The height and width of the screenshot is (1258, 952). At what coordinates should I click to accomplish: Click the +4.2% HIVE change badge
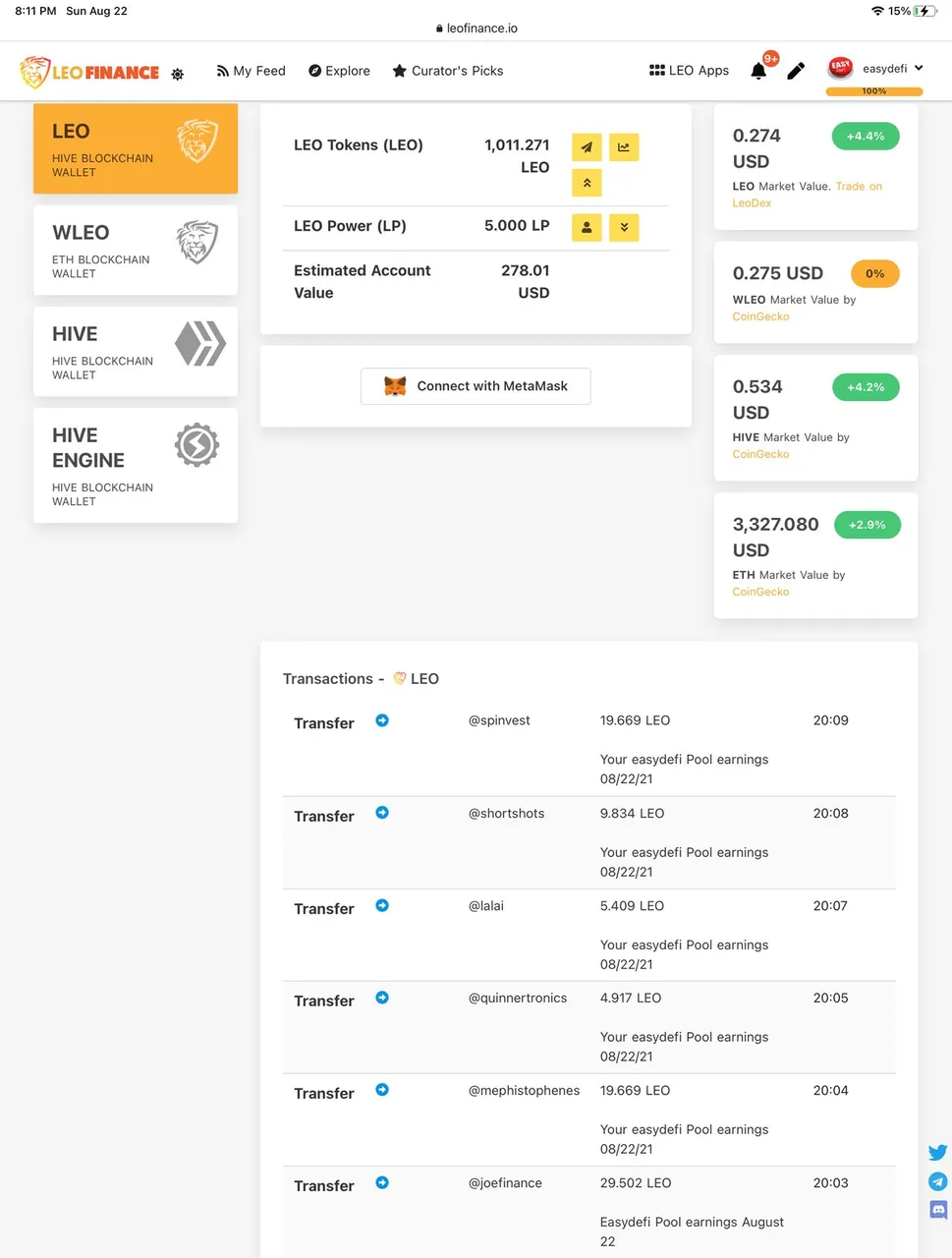[x=866, y=387]
